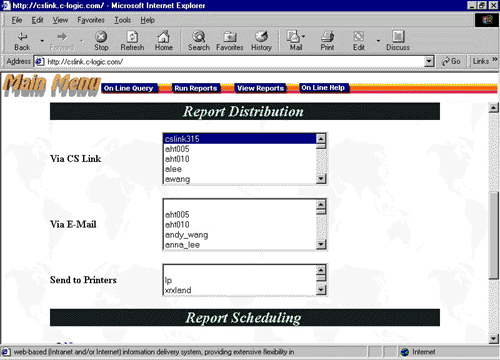Click the Windows logo throbber icon
The height and width of the screenshot is (360, 500).
(487, 20)
